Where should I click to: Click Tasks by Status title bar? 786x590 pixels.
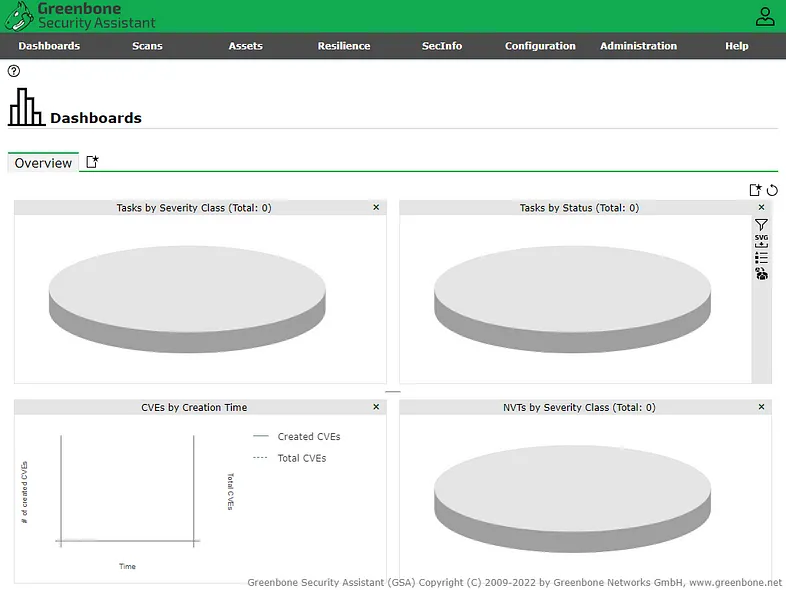pyautogui.click(x=585, y=208)
